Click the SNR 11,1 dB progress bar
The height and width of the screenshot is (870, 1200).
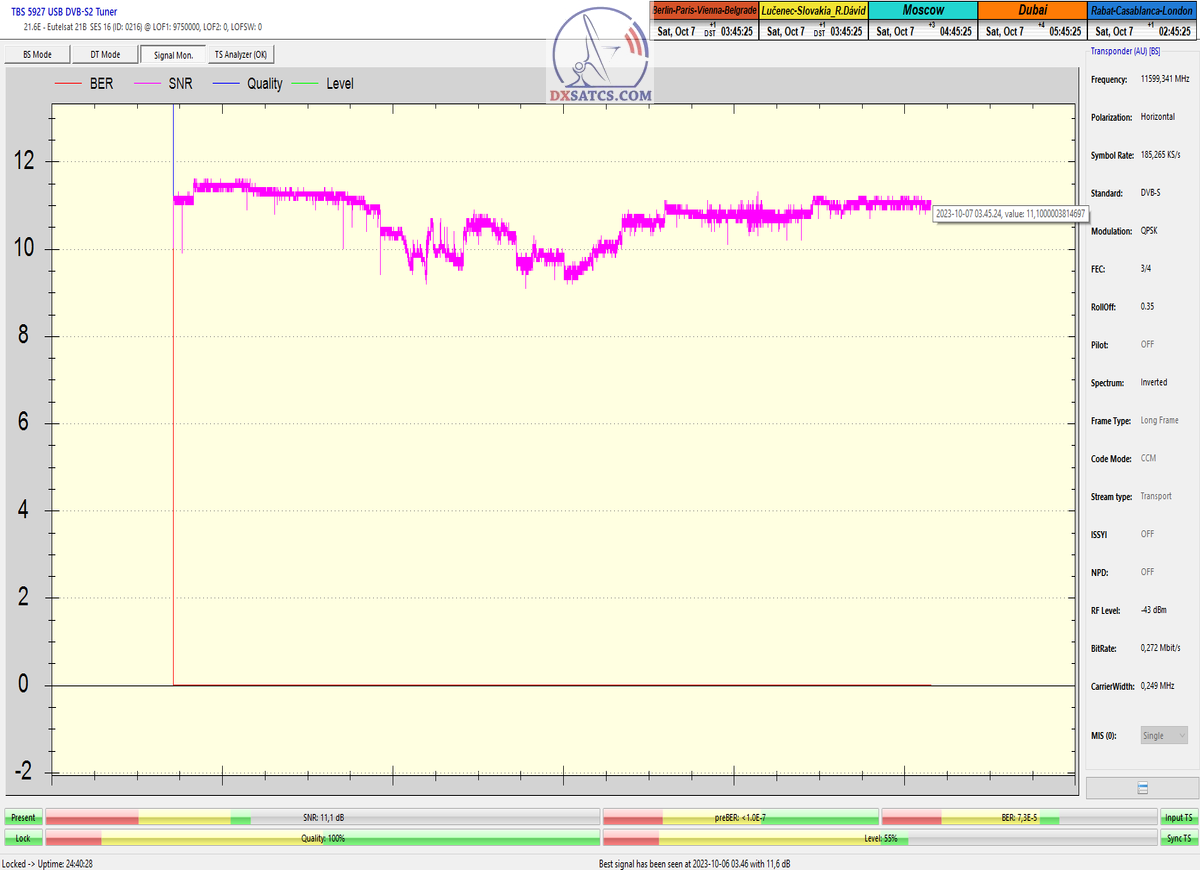(x=323, y=817)
